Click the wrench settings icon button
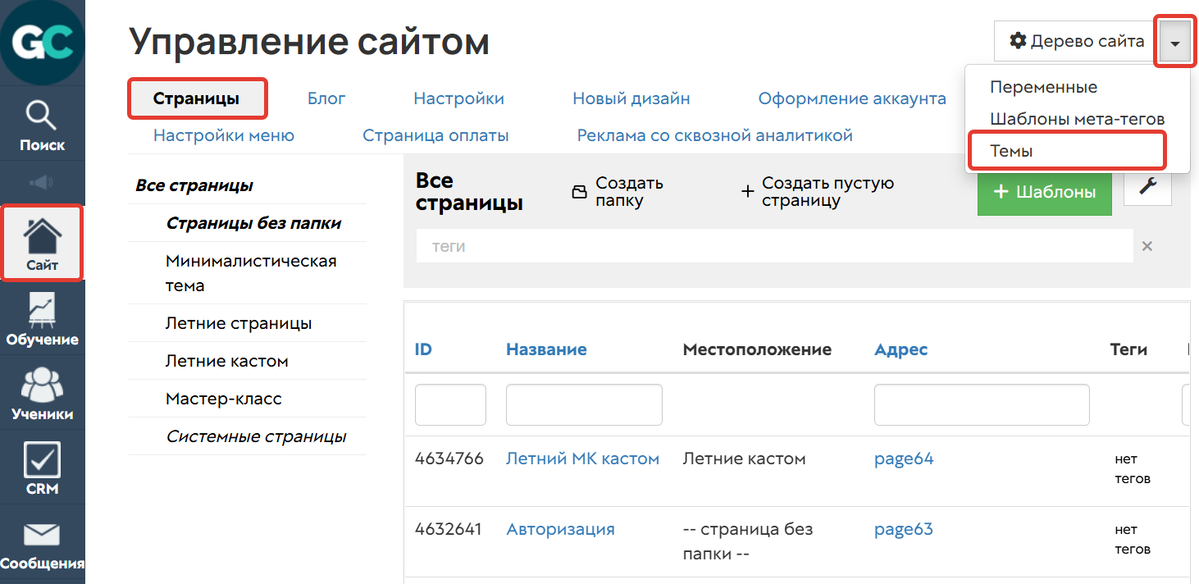 [1147, 187]
